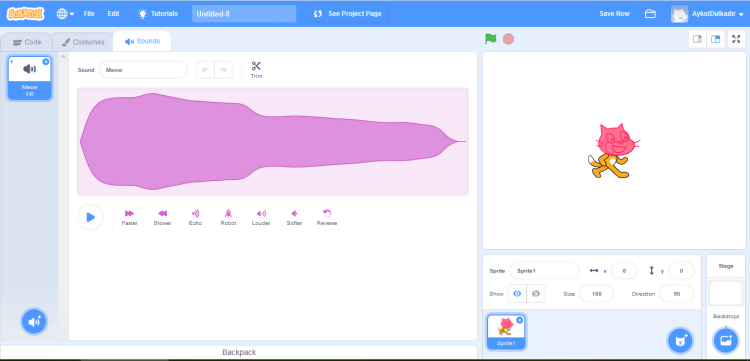The height and width of the screenshot is (361, 750).
Task: Hide the sprite with crossed-eye icon
Action: [536, 294]
